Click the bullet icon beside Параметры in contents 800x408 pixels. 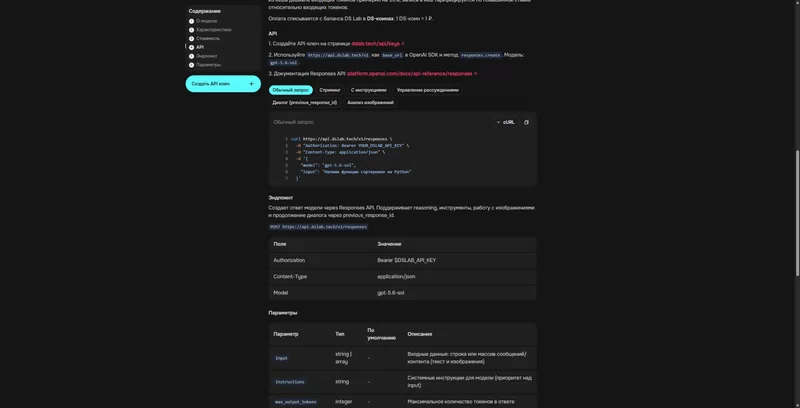[191, 65]
